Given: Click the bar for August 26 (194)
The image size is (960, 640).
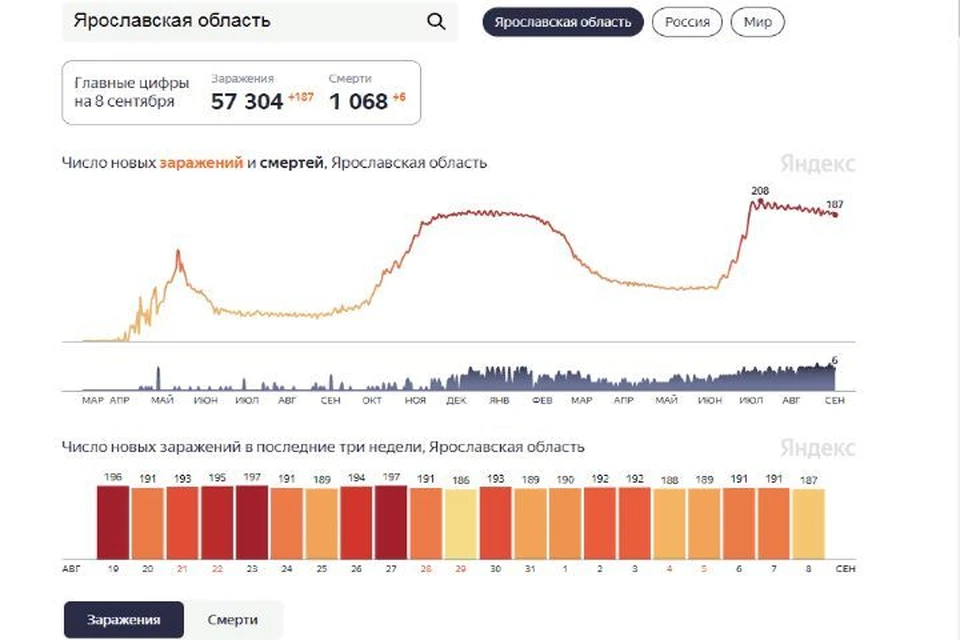Looking at the screenshot, I should [x=356, y=523].
